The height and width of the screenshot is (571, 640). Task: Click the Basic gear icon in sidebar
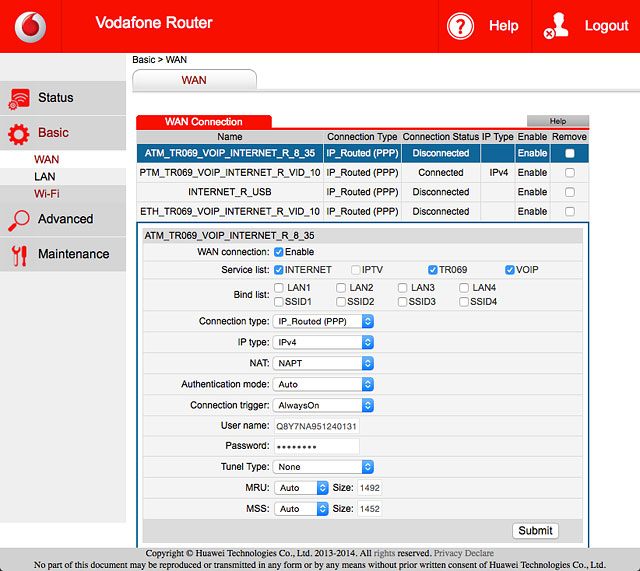19,134
